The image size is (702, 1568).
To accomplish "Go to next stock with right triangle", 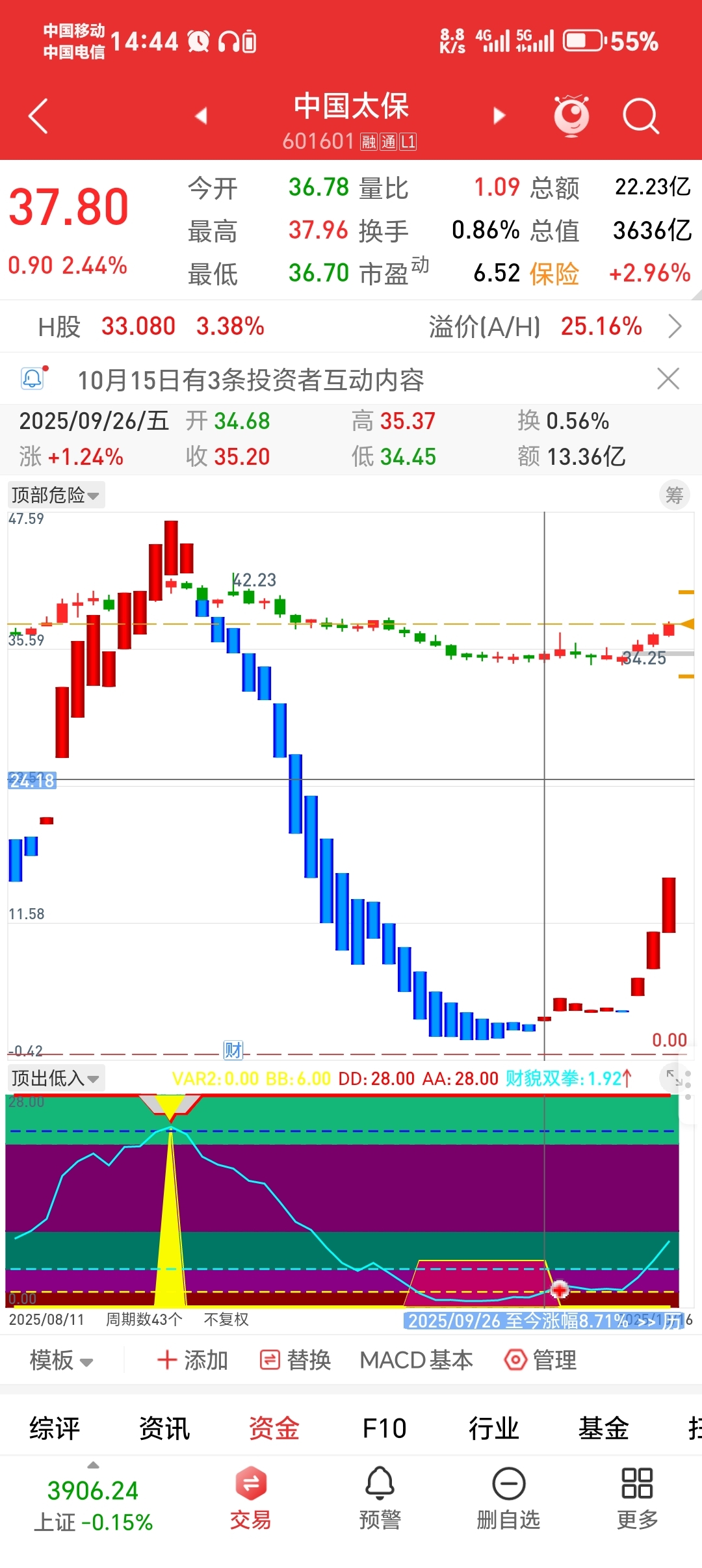I will pos(499,116).
